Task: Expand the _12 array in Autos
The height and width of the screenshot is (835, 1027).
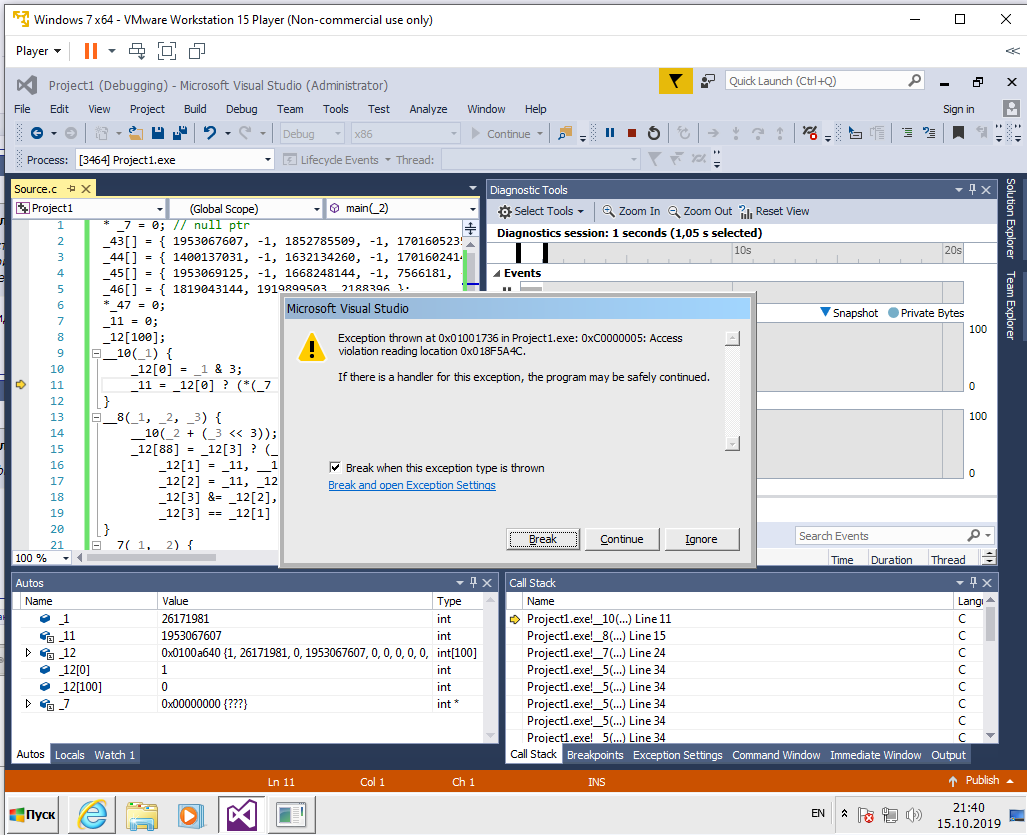Action: 29,653
